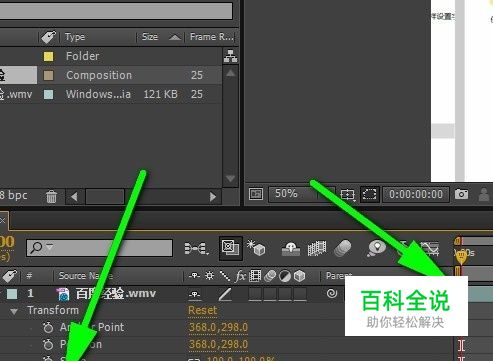Click the fx Effect column header icon
493x361 pixels.
coord(241,276)
